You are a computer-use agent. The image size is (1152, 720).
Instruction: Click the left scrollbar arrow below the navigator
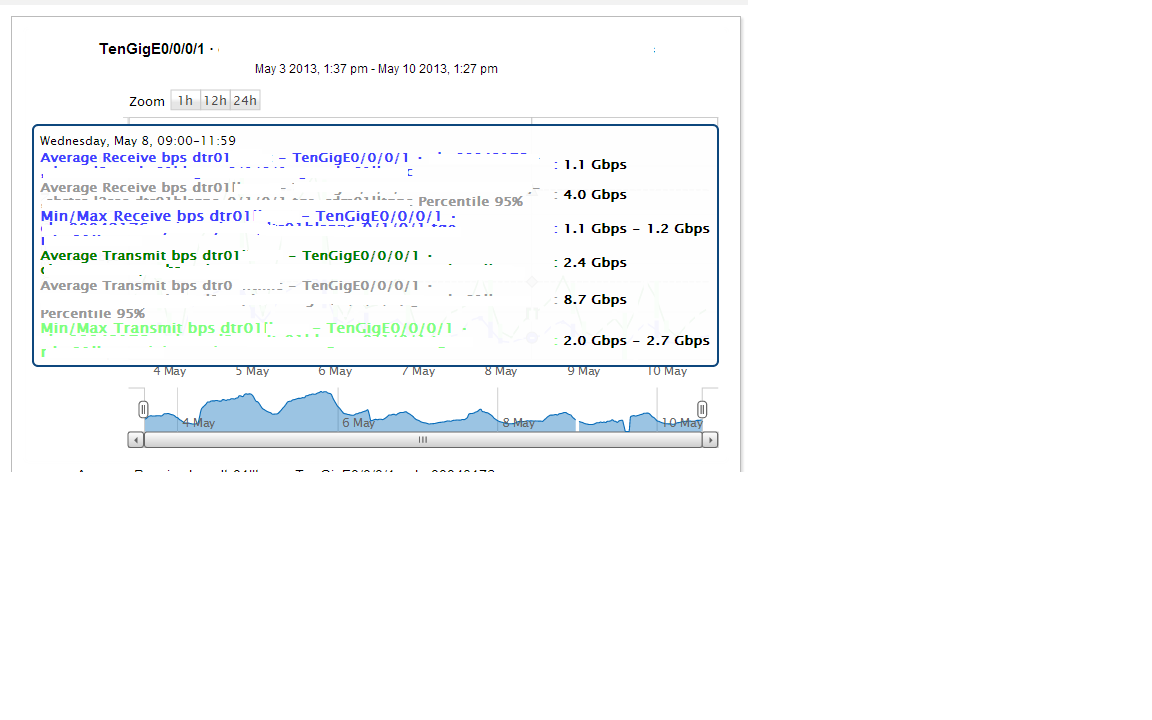tap(136, 439)
